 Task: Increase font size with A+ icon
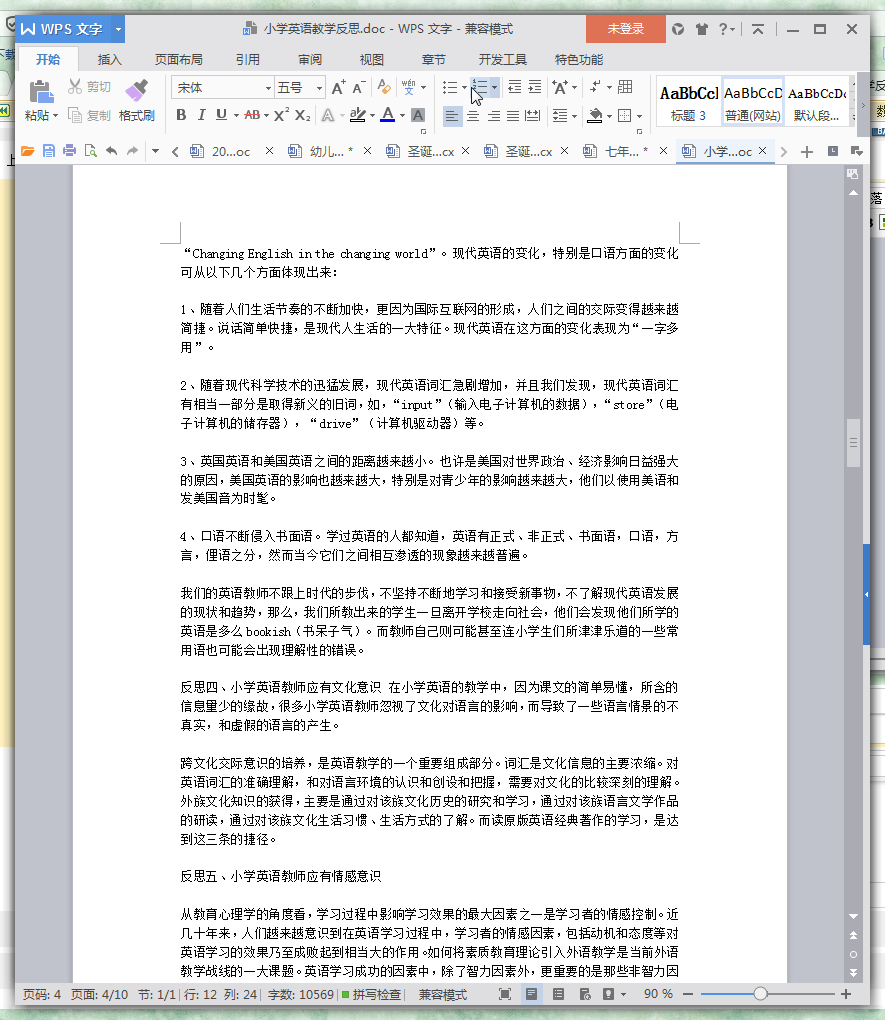coord(338,87)
